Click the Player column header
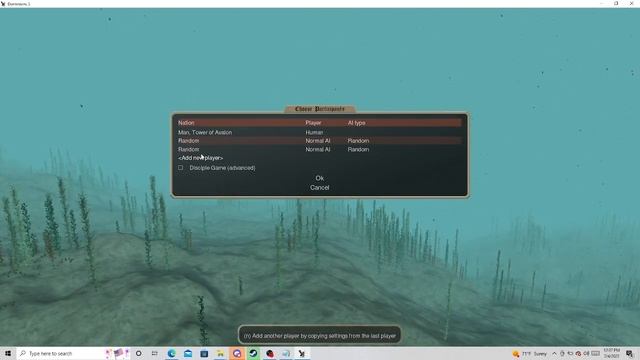The image size is (640, 360). click(313, 123)
